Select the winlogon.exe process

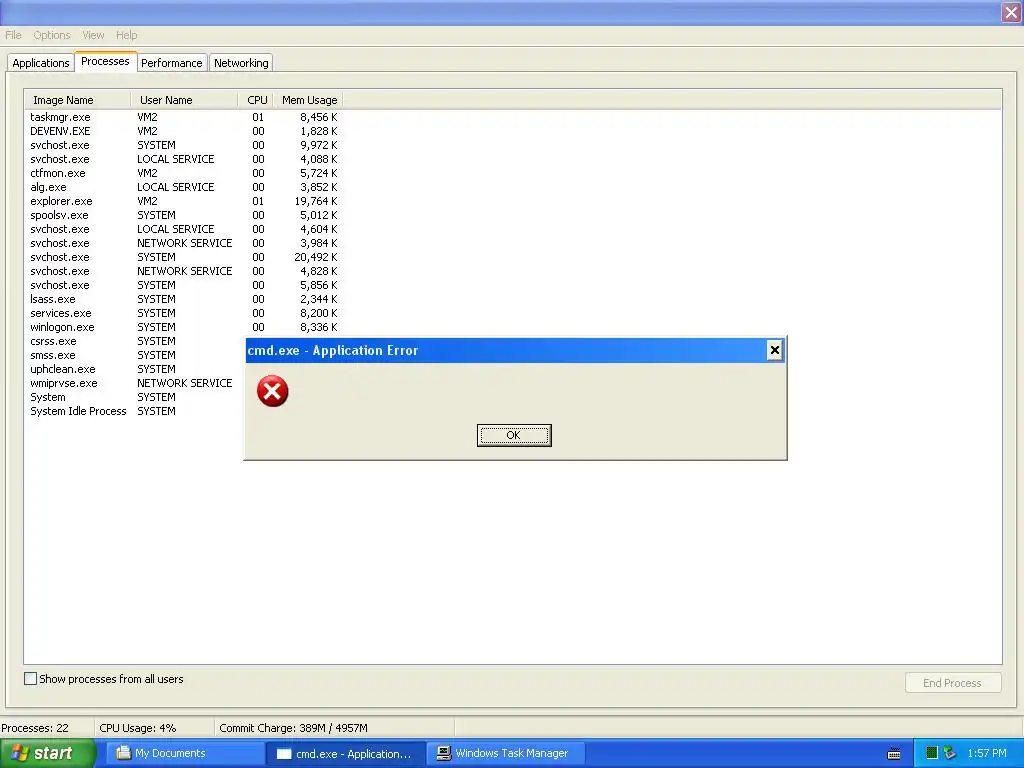tap(184, 327)
